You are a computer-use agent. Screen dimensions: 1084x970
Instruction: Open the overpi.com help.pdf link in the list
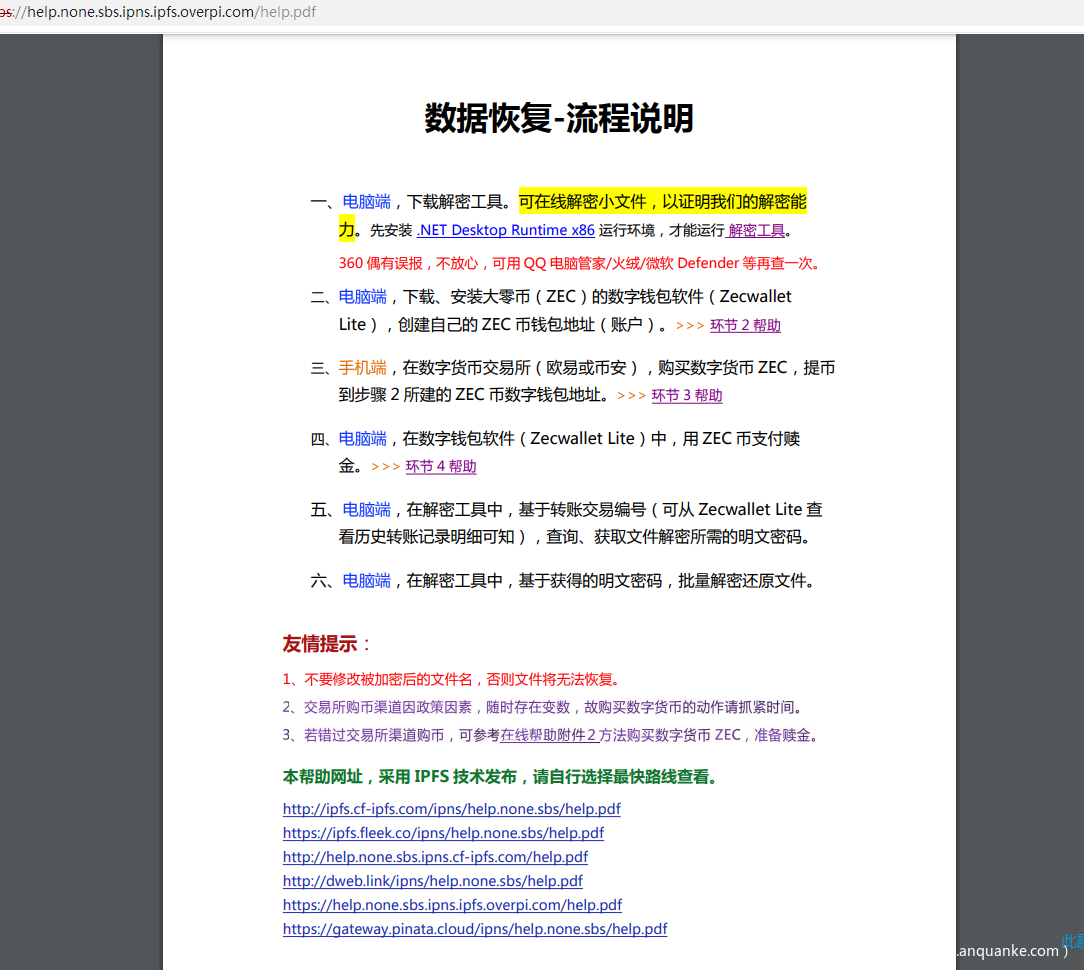(452, 905)
